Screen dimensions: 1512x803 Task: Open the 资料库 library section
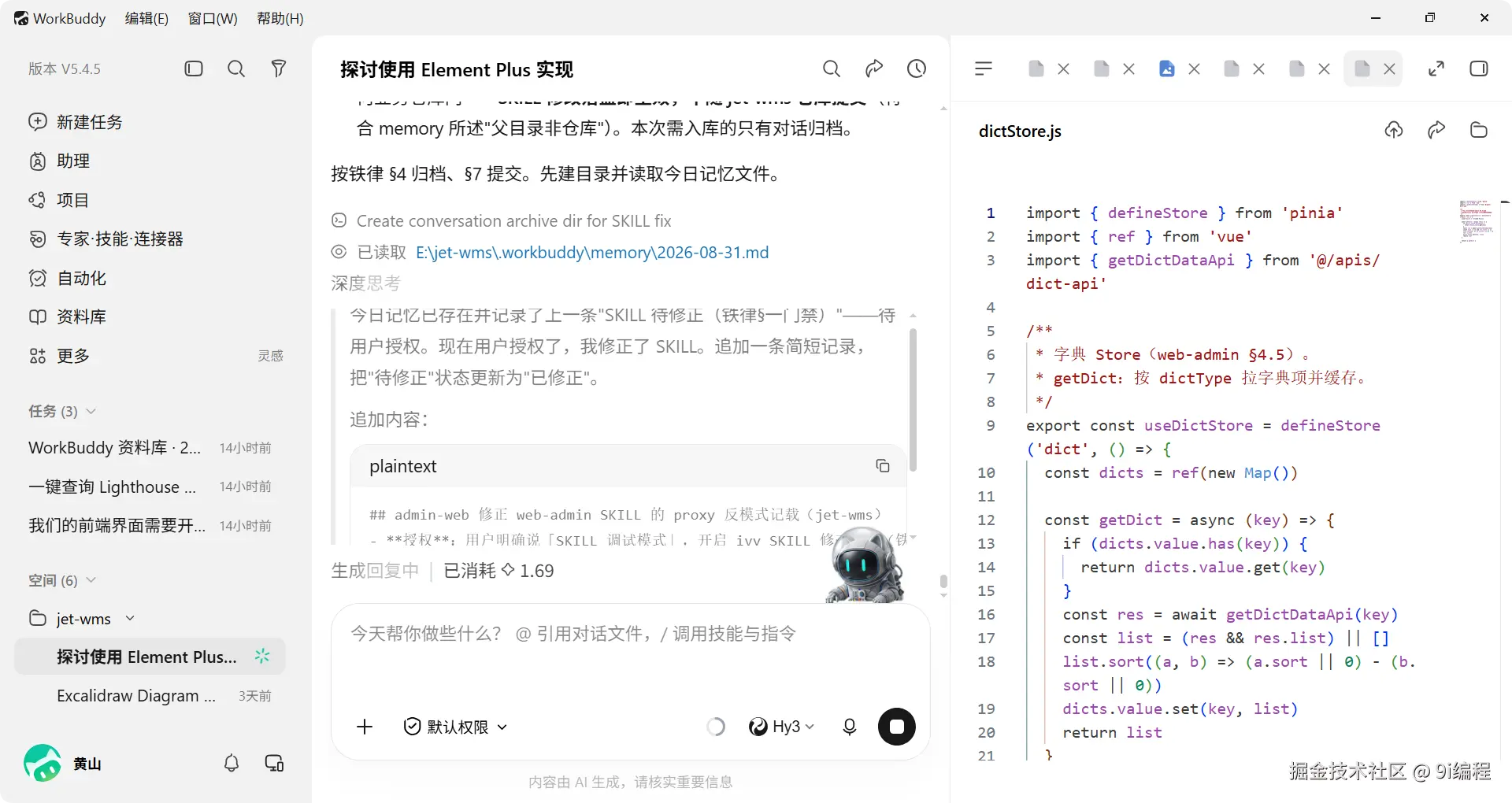pyautogui.click(x=68, y=316)
